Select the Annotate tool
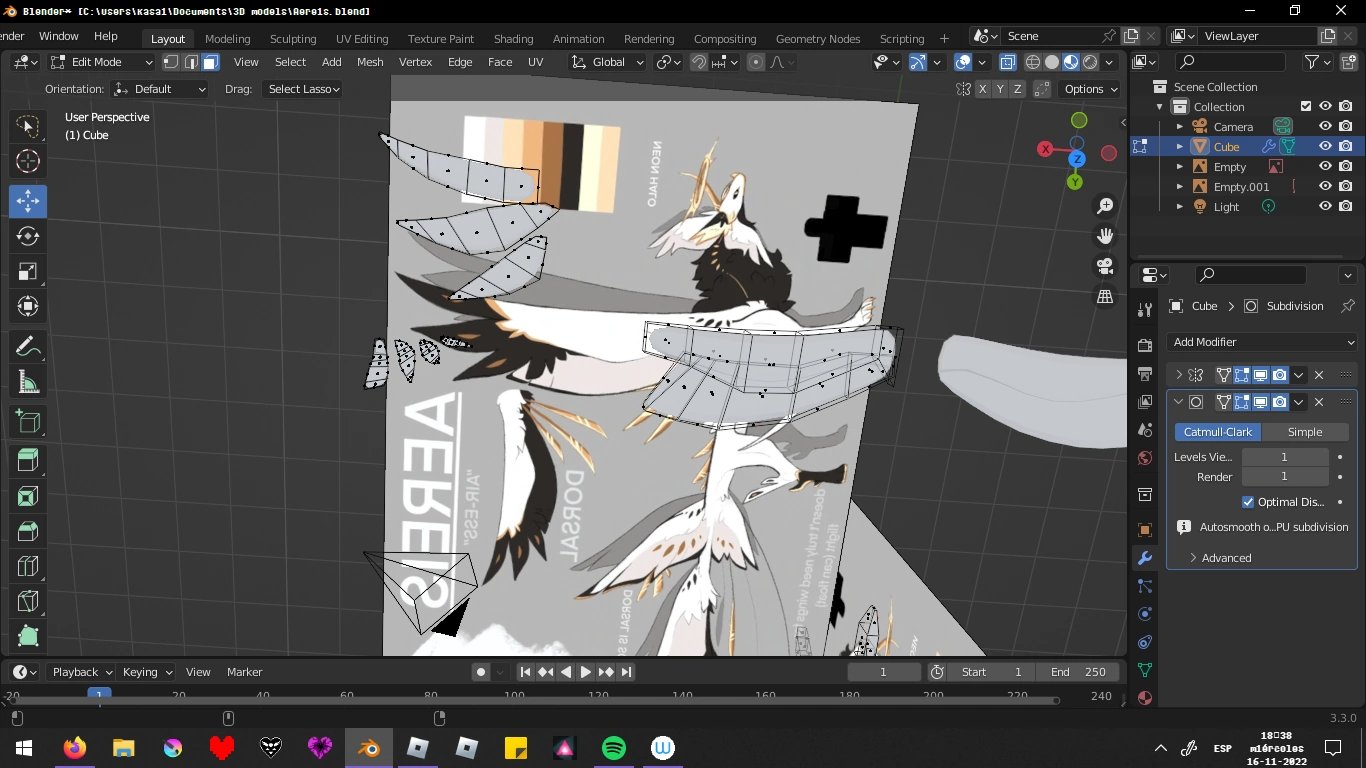Viewport: 1366px width, 768px height. [x=27, y=345]
